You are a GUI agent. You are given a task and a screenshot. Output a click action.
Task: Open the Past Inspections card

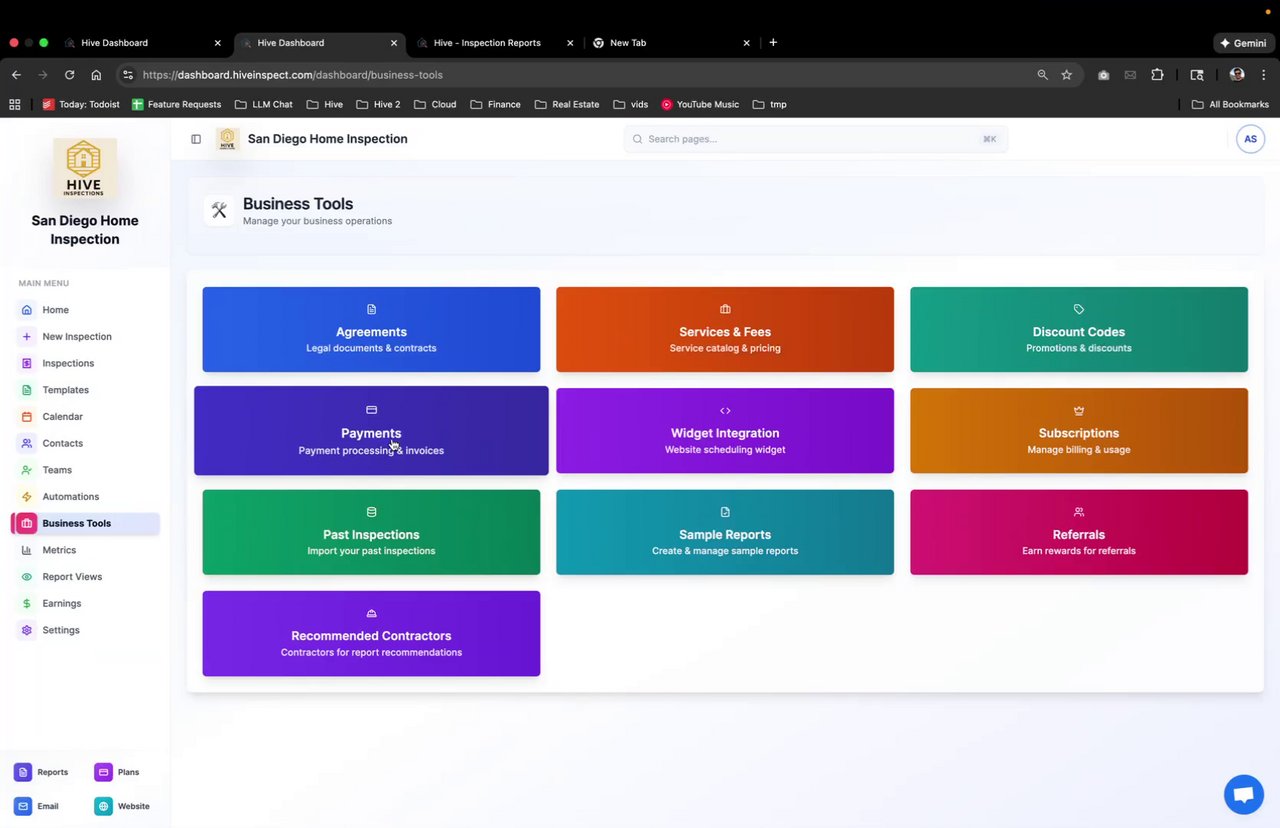click(x=371, y=532)
